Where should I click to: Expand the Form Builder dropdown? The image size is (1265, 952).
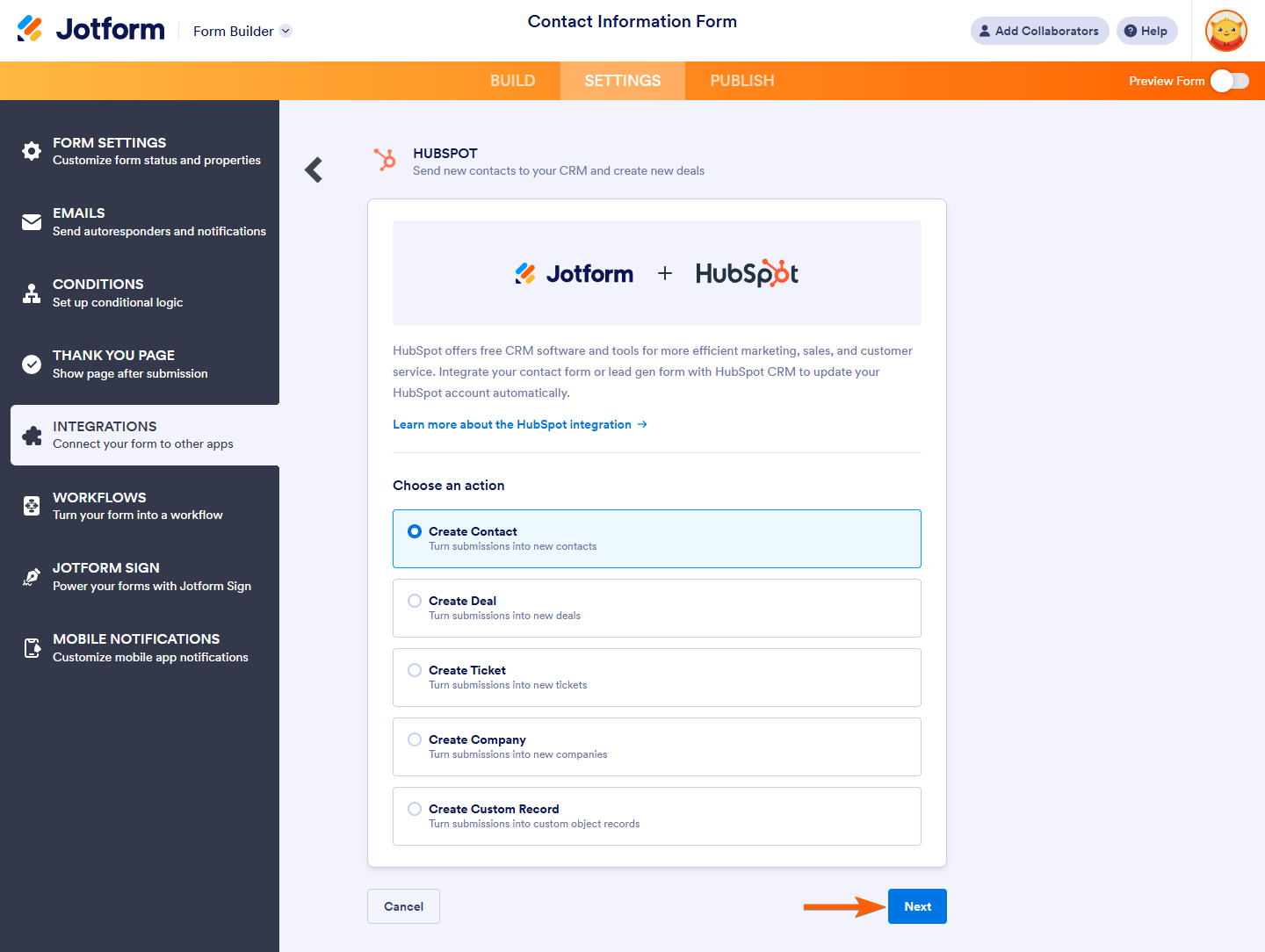(x=242, y=31)
